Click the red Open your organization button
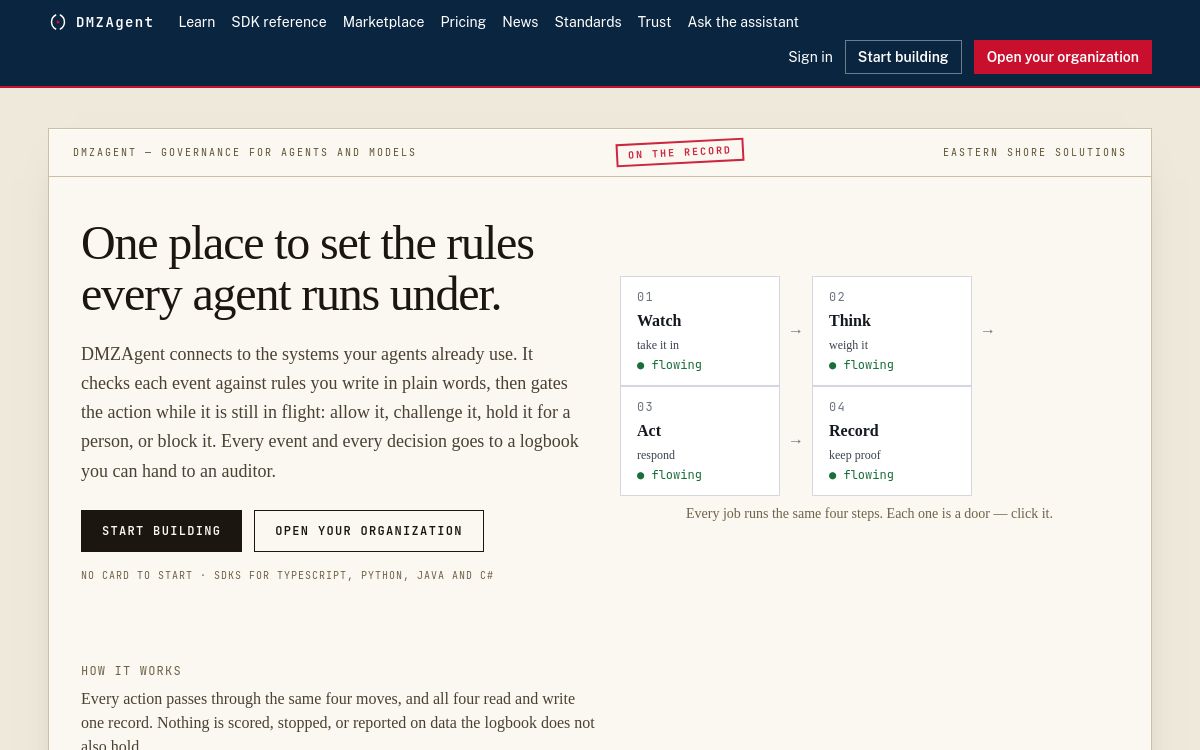The height and width of the screenshot is (750, 1200). (x=1063, y=57)
